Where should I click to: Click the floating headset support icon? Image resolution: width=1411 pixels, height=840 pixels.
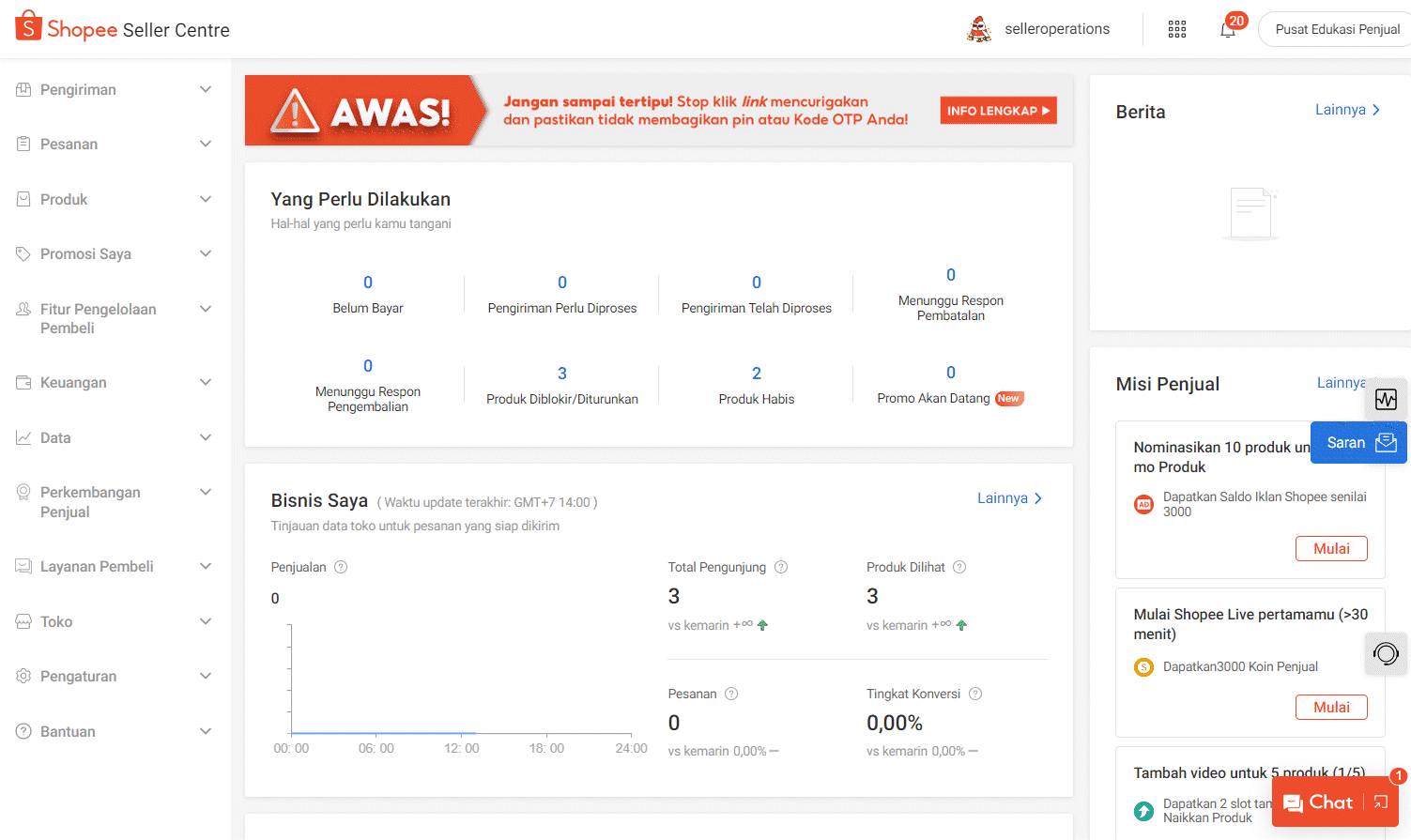(x=1386, y=654)
